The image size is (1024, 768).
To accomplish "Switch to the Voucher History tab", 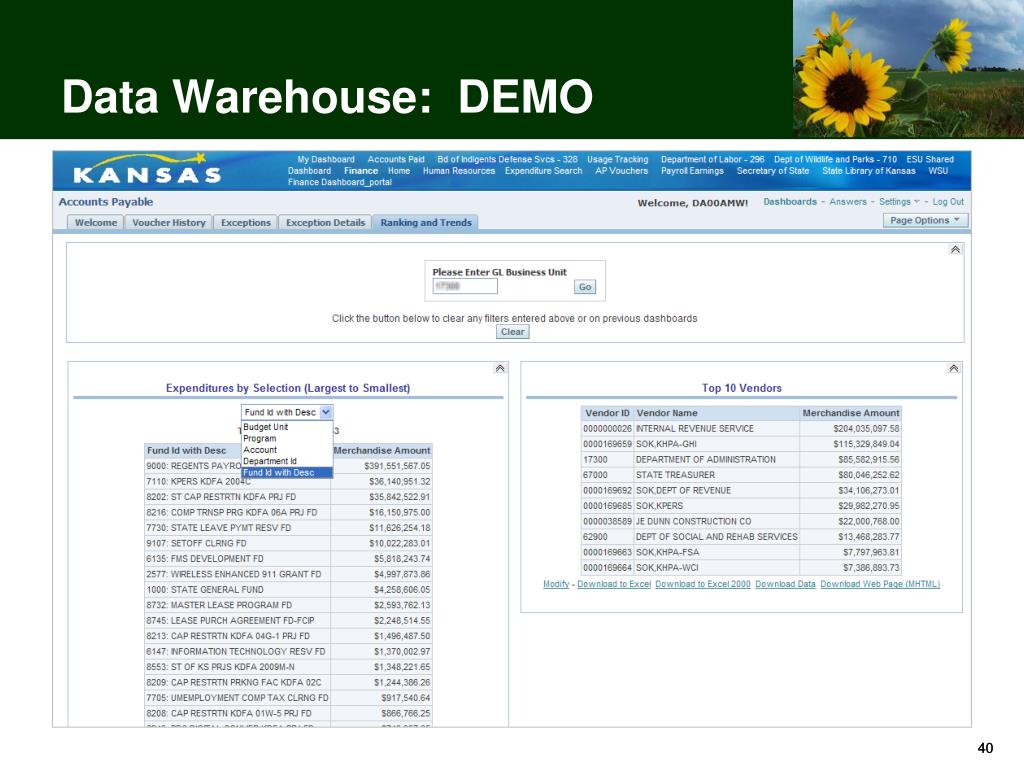I will (x=168, y=223).
